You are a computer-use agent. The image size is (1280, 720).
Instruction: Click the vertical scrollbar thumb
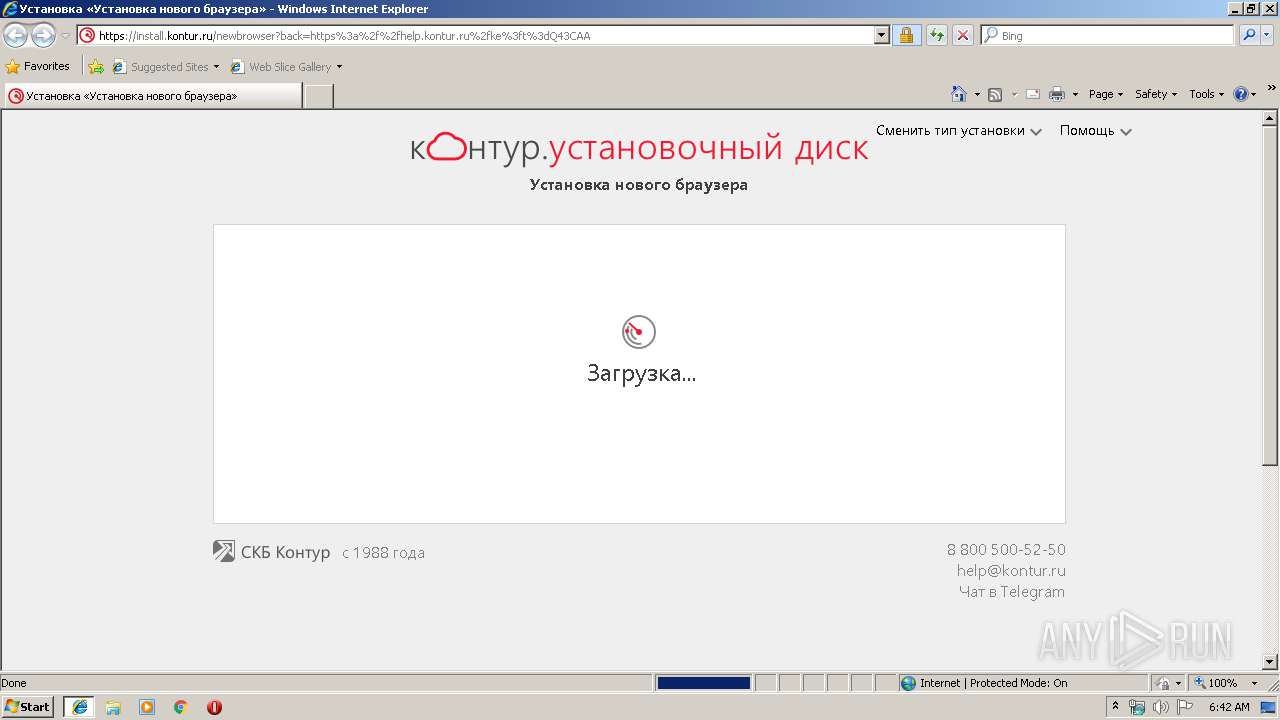point(1270,295)
